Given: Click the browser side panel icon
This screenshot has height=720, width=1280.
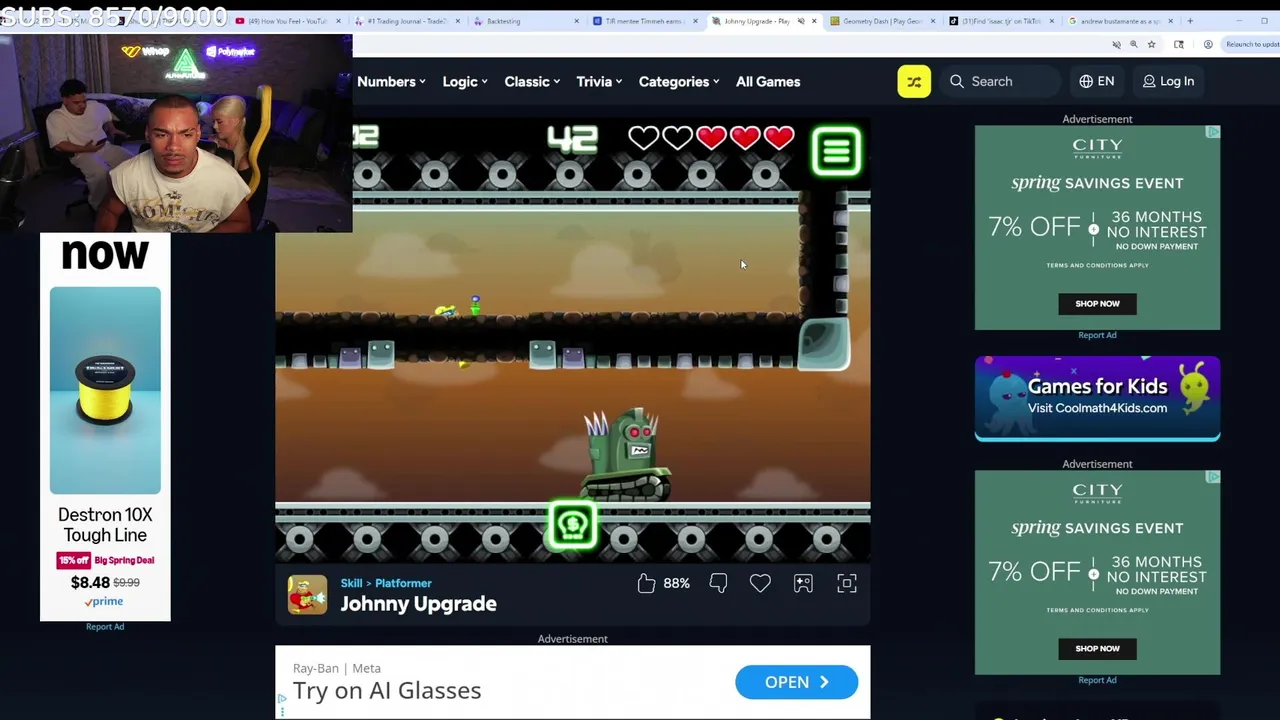Looking at the screenshot, I should coord(1179,44).
